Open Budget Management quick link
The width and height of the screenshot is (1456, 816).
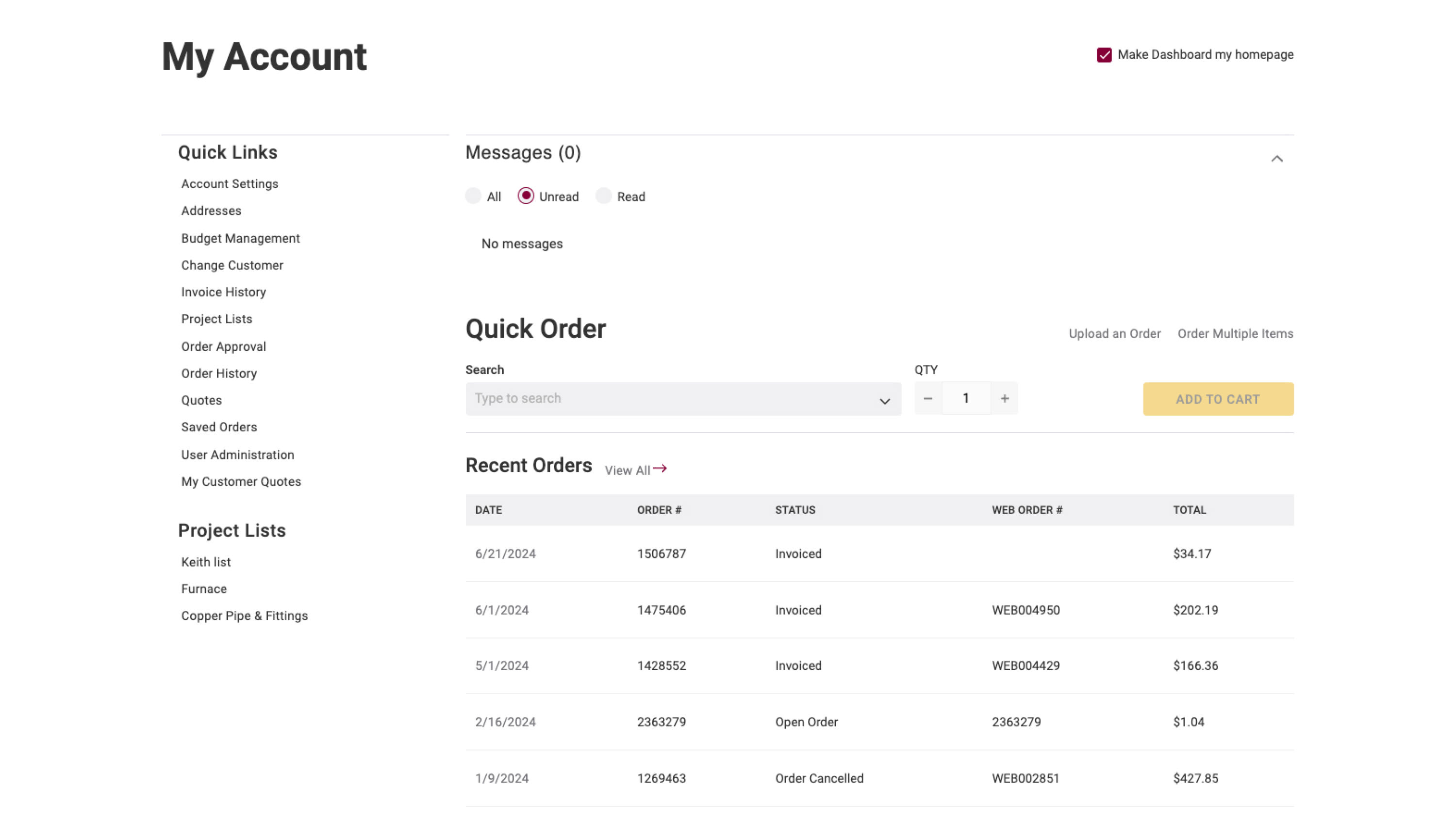point(240,239)
